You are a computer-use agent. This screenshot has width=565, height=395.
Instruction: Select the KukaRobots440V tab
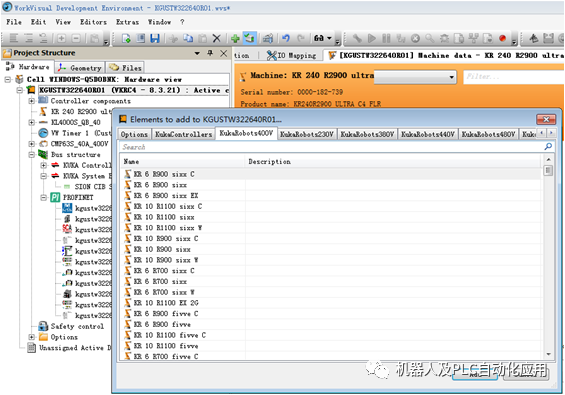(x=428, y=134)
